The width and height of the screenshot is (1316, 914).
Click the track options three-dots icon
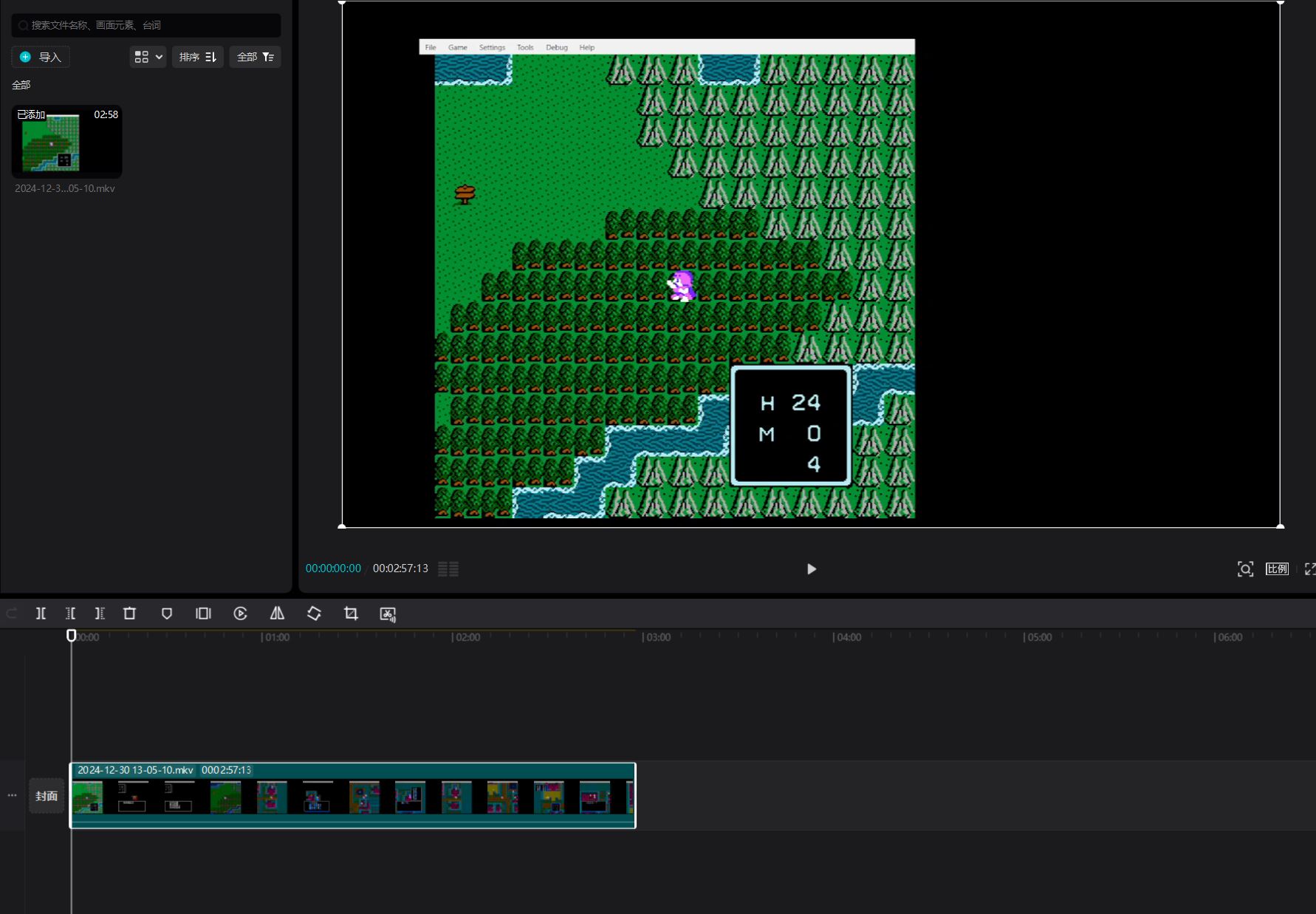point(12,795)
